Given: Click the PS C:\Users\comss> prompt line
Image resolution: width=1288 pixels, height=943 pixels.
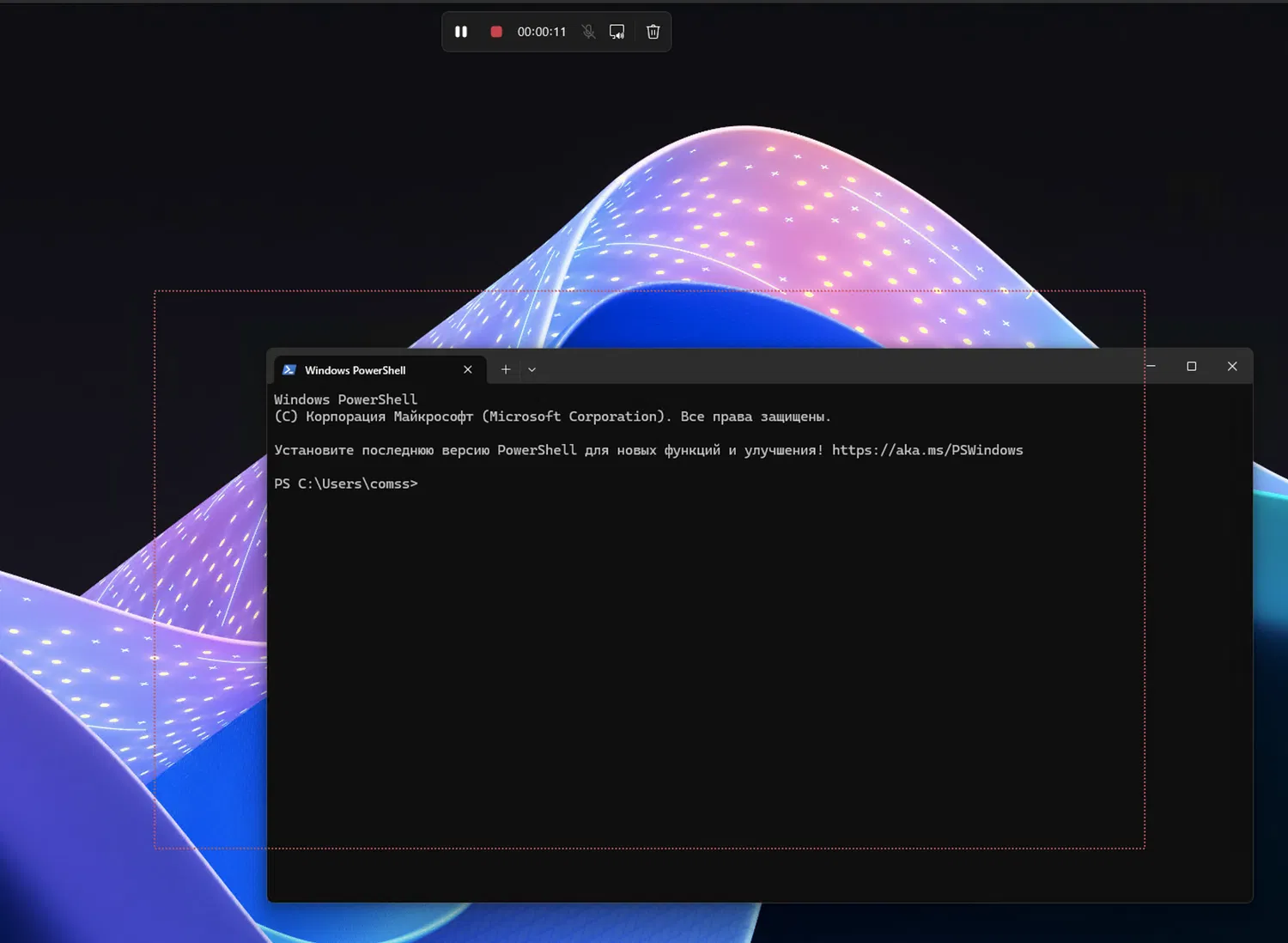Looking at the screenshot, I should coord(346,484).
